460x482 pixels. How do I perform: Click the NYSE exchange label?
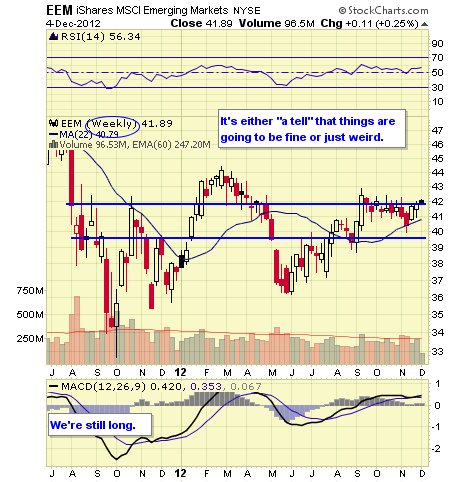click(x=247, y=11)
